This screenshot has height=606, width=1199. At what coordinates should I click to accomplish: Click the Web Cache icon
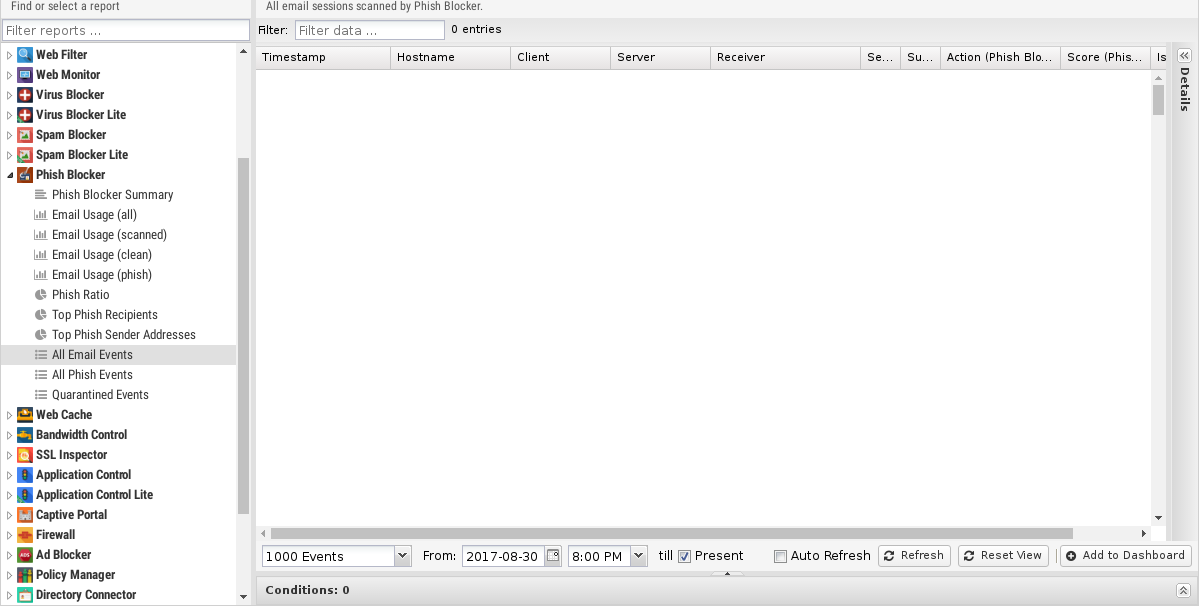25,415
